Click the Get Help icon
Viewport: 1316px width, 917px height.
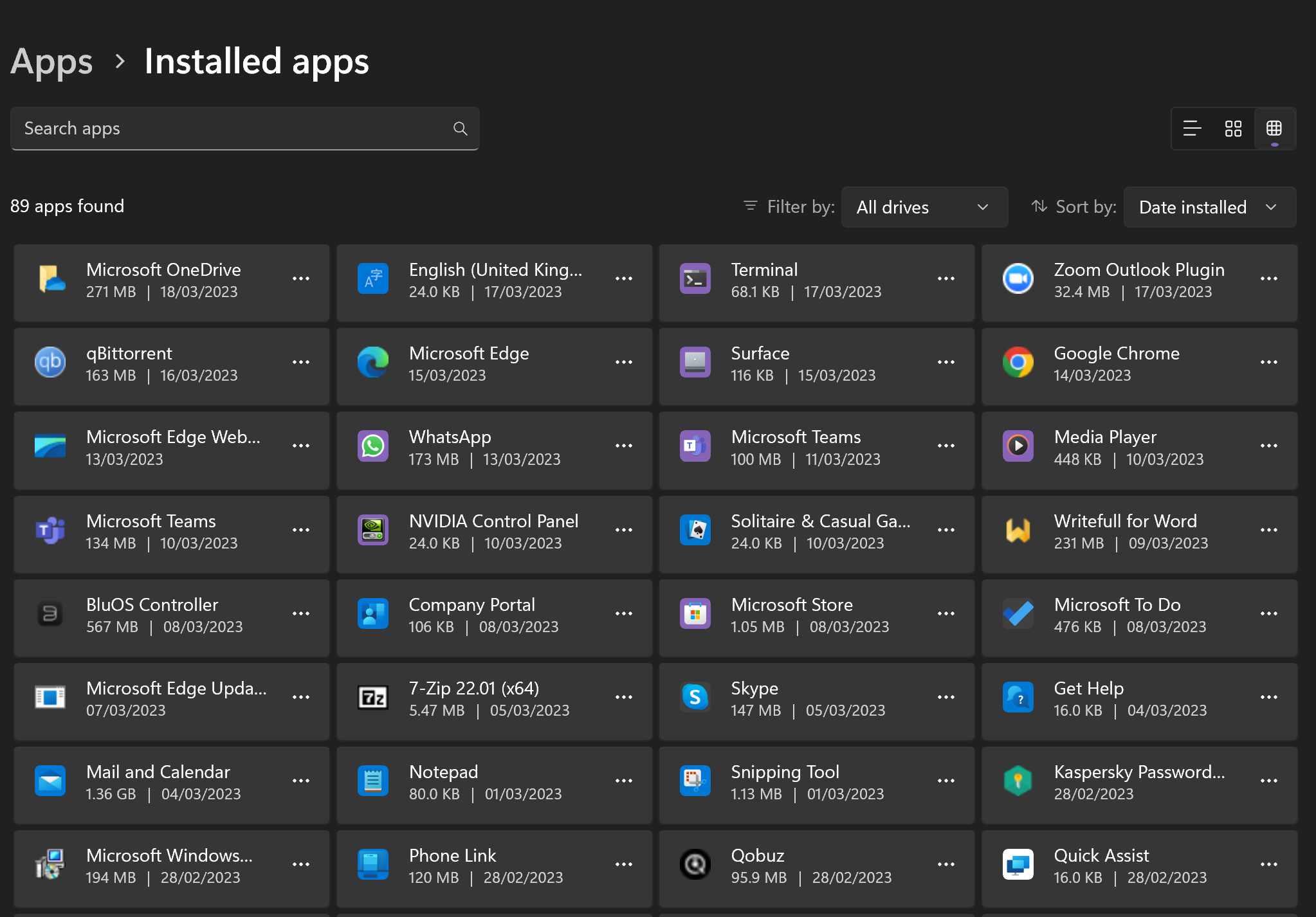point(1018,698)
